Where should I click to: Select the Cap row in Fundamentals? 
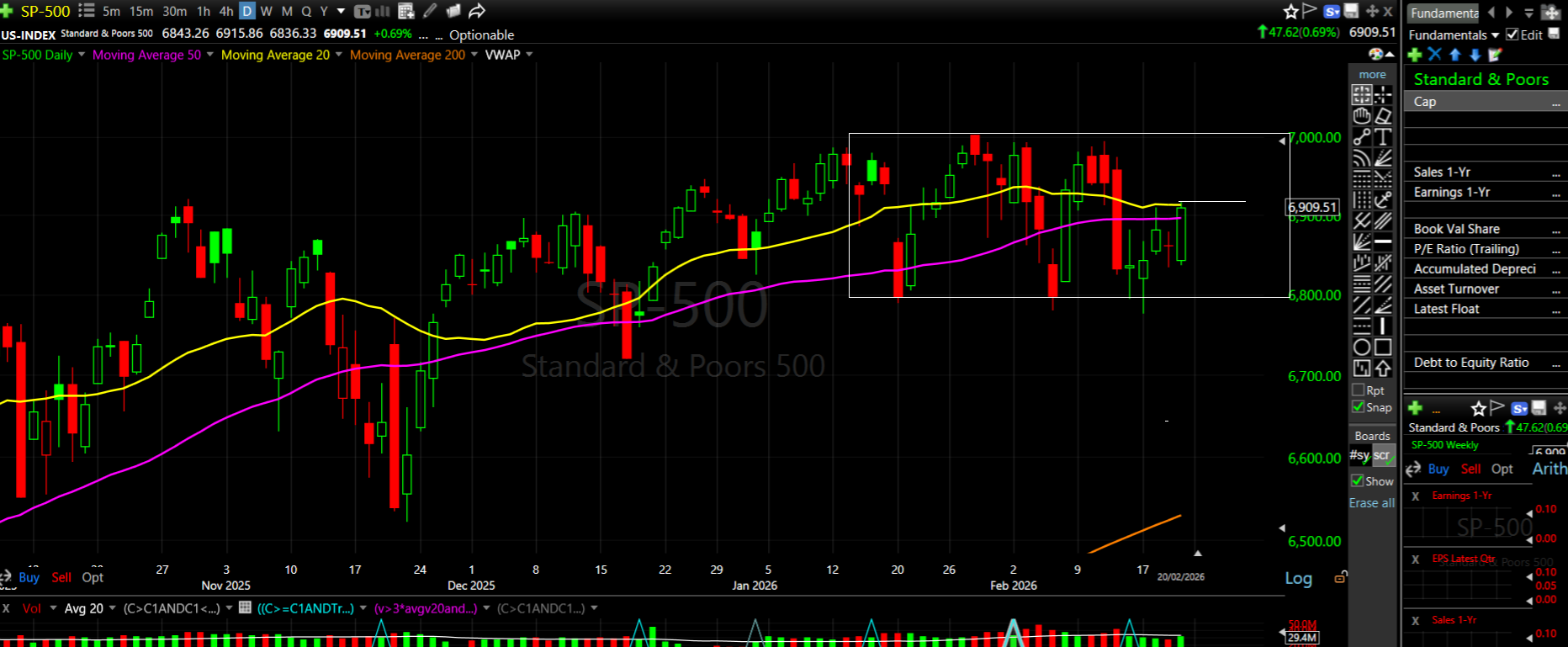click(1486, 102)
